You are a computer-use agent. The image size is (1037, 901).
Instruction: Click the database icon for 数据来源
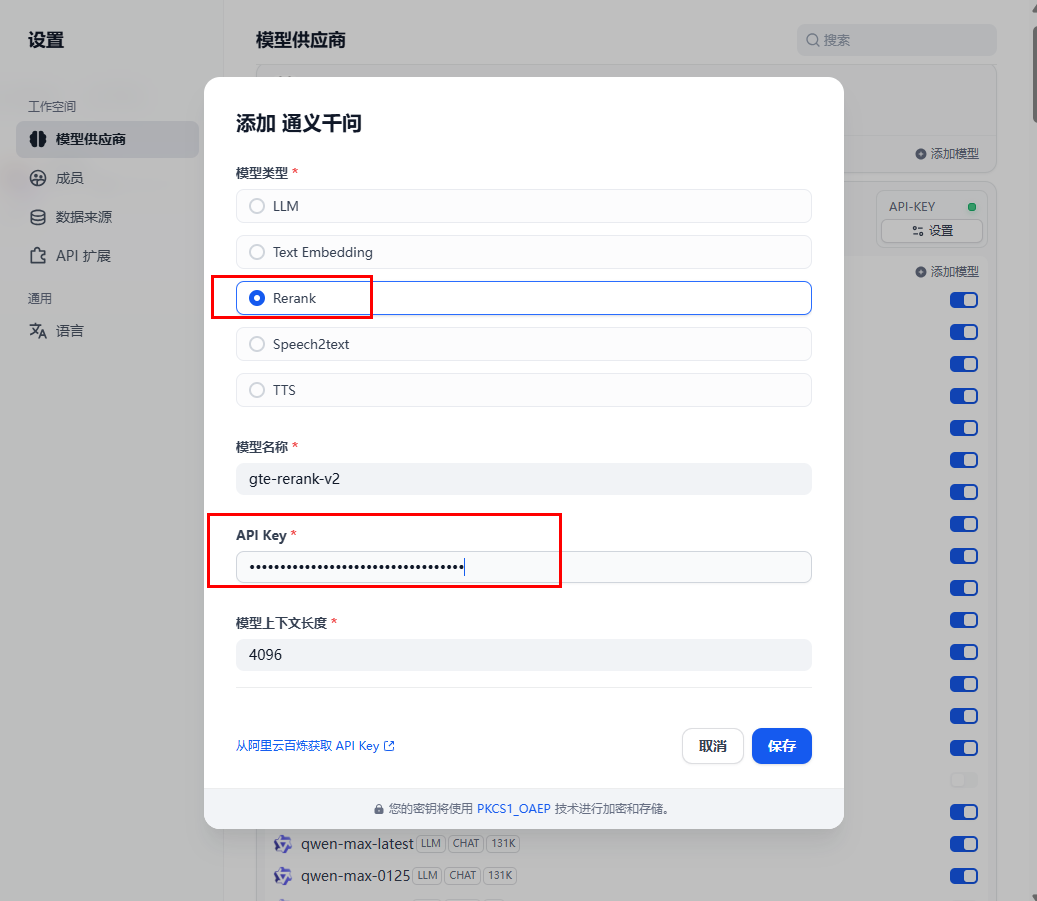(x=38, y=217)
